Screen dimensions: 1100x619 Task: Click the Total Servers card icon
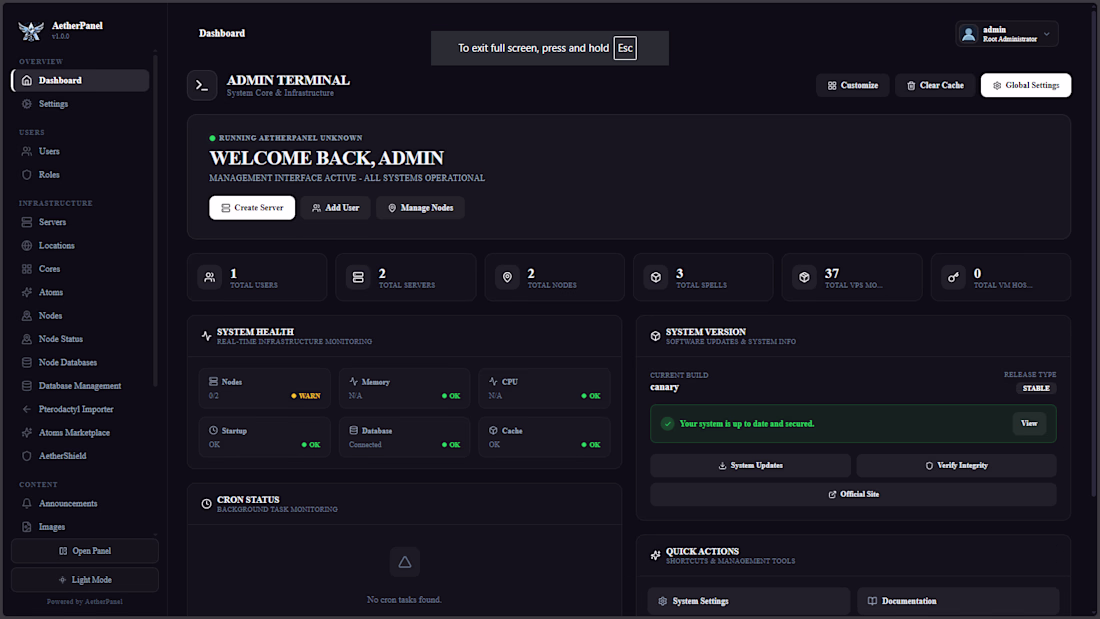(x=358, y=277)
